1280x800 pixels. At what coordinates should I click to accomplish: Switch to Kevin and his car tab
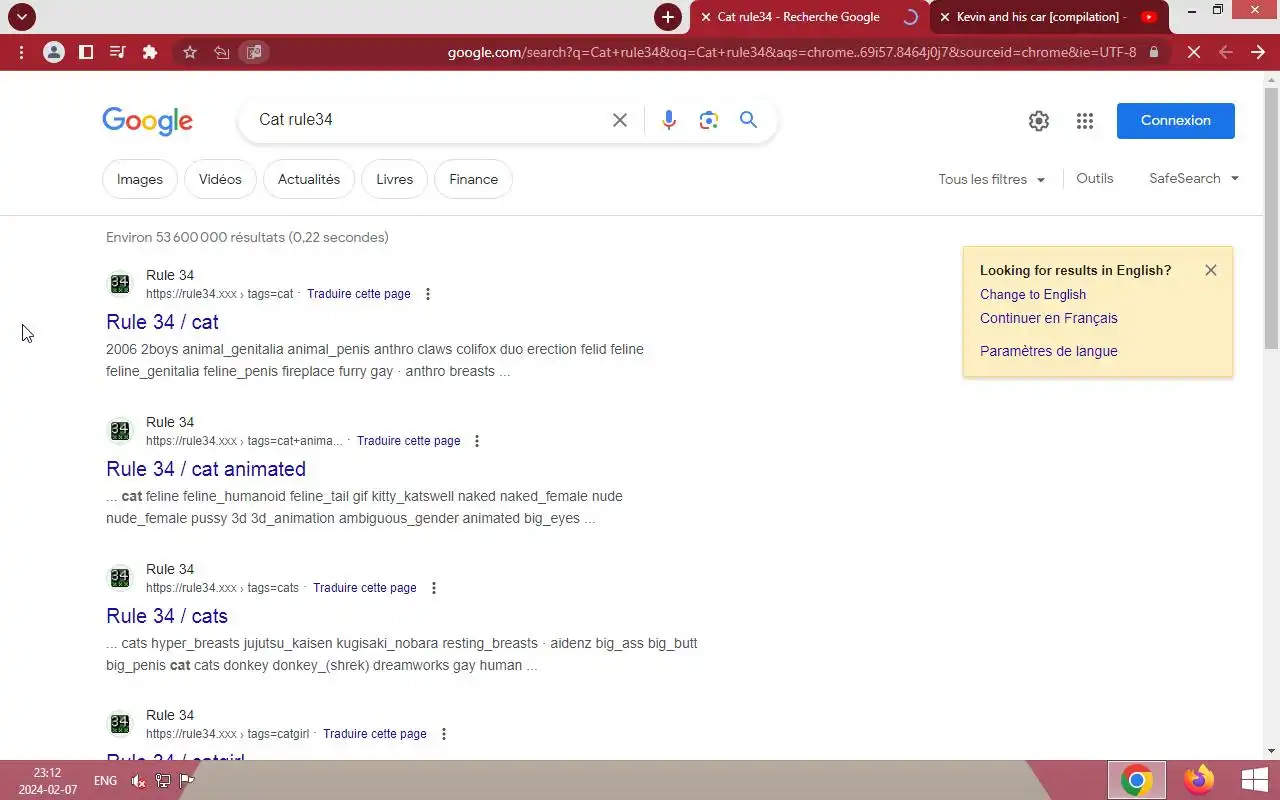(1049, 17)
